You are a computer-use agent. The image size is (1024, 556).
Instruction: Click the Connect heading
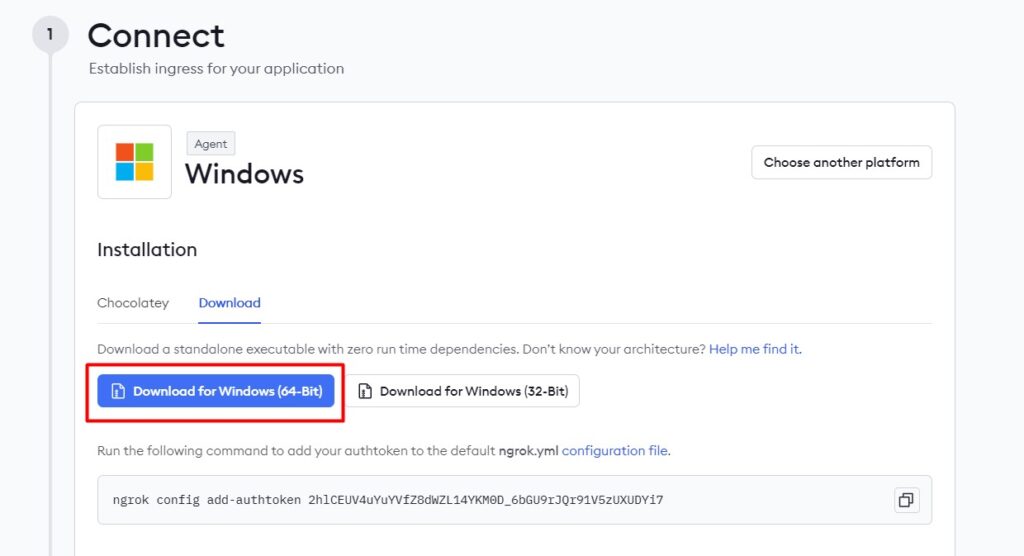tap(156, 35)
